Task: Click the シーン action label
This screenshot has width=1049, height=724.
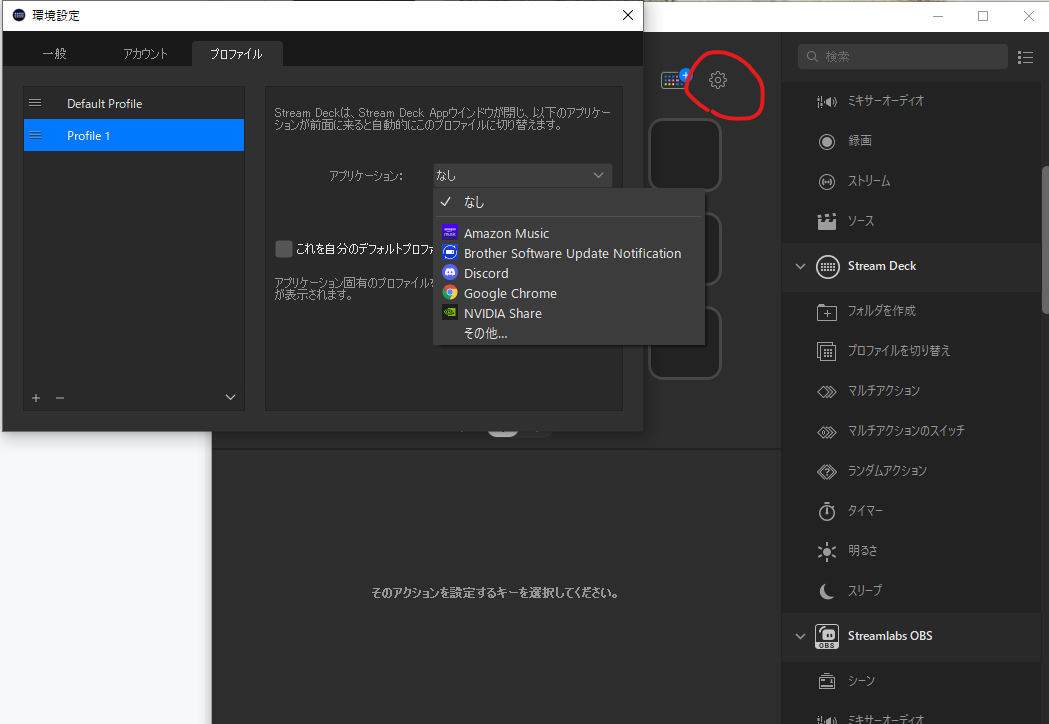Action: tap(861, 681)
